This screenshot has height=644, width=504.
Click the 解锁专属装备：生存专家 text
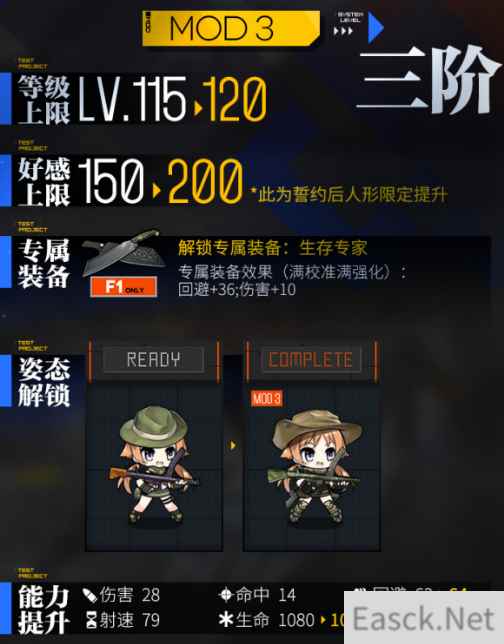(273, 248)
